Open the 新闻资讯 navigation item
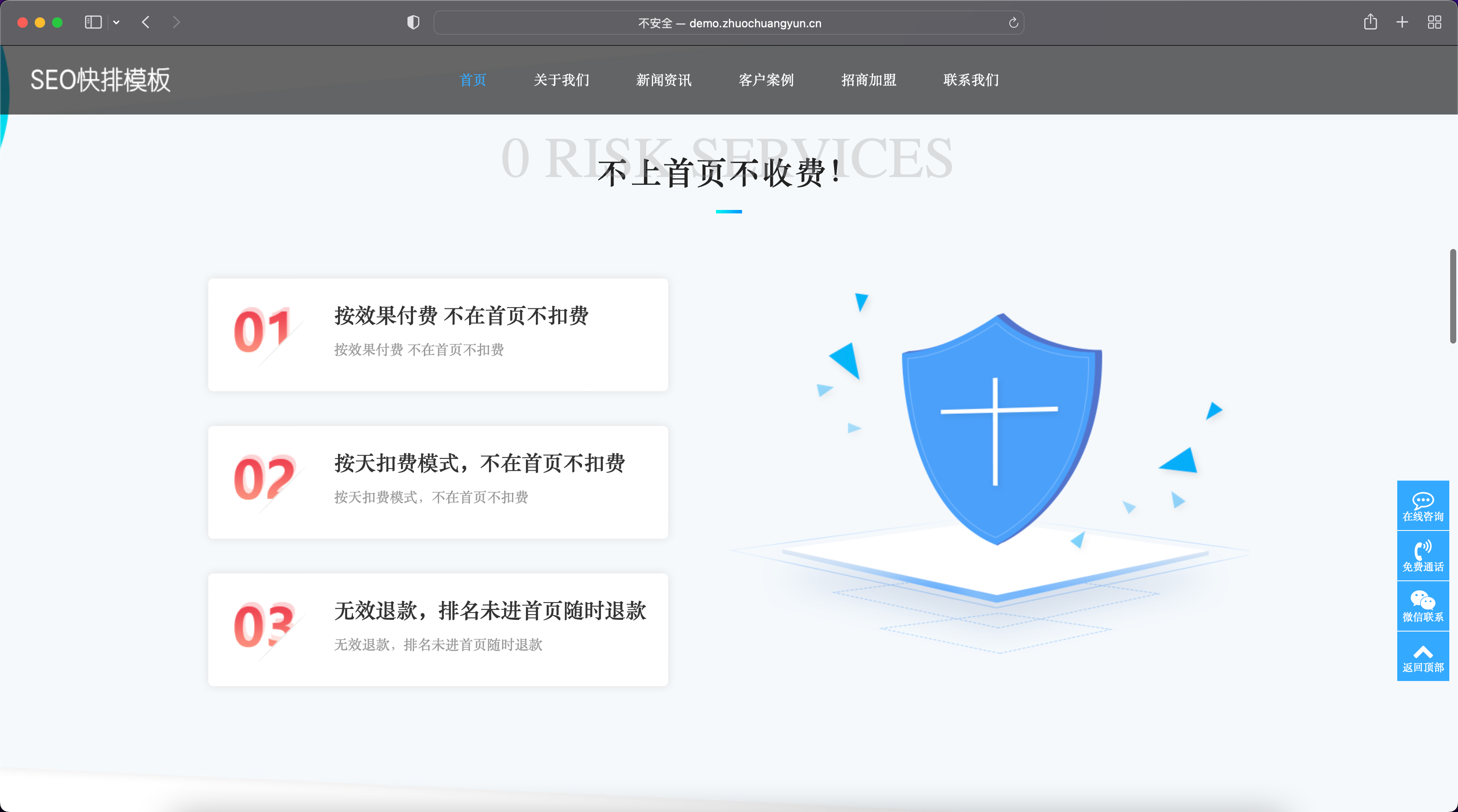1458x812 pixels. (664, 80)
